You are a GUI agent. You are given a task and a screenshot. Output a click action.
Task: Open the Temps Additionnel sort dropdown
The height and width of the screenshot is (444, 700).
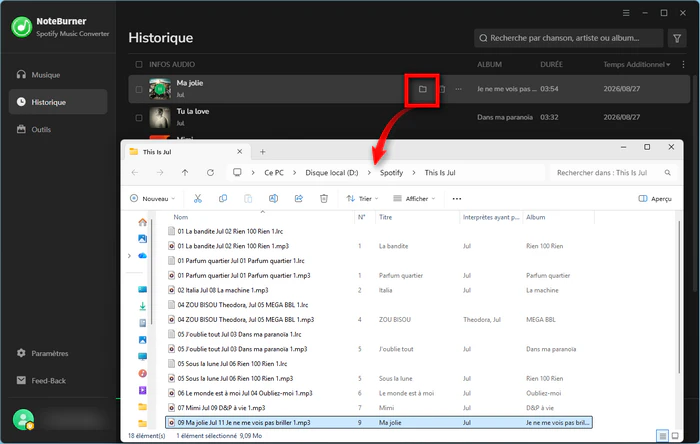coord(637,64)
